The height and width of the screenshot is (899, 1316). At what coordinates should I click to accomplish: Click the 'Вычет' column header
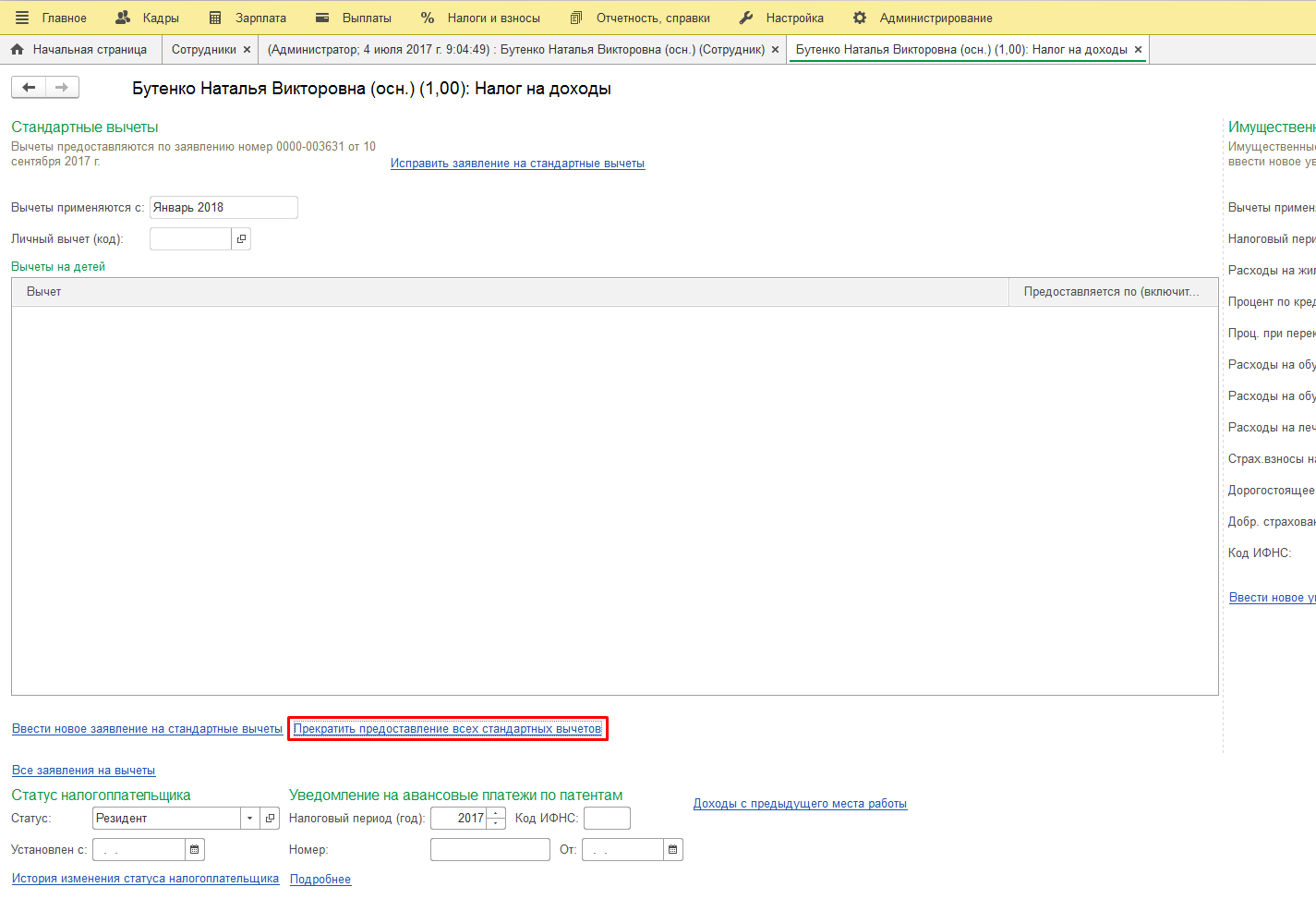44,292
